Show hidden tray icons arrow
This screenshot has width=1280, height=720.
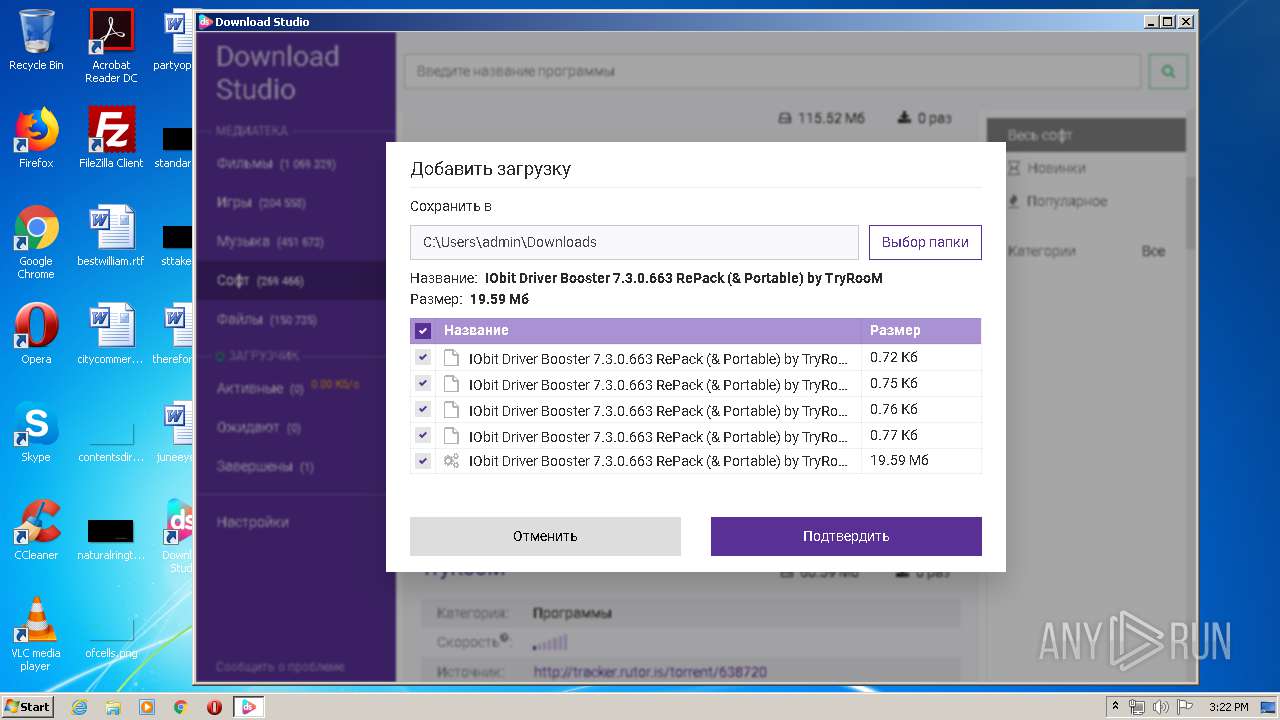[1115, 707]
